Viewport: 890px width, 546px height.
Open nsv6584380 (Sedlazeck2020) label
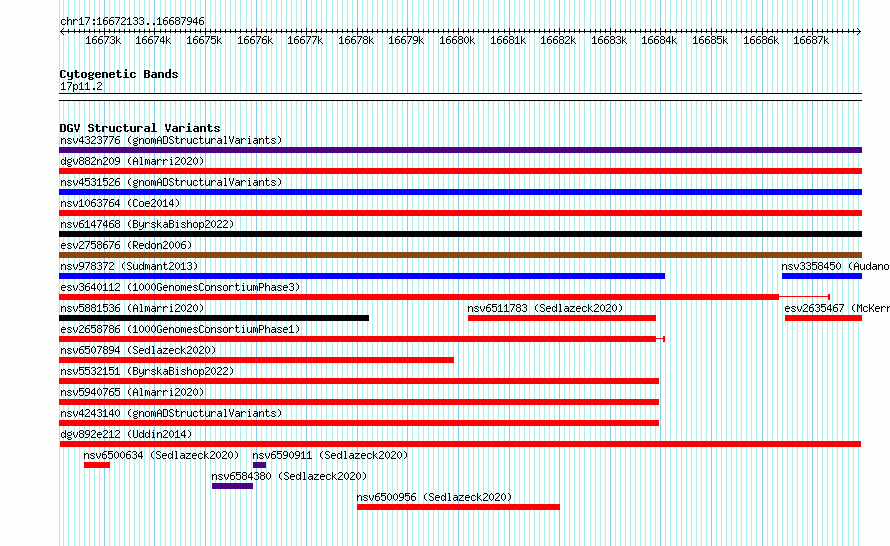tap(289, 476)
